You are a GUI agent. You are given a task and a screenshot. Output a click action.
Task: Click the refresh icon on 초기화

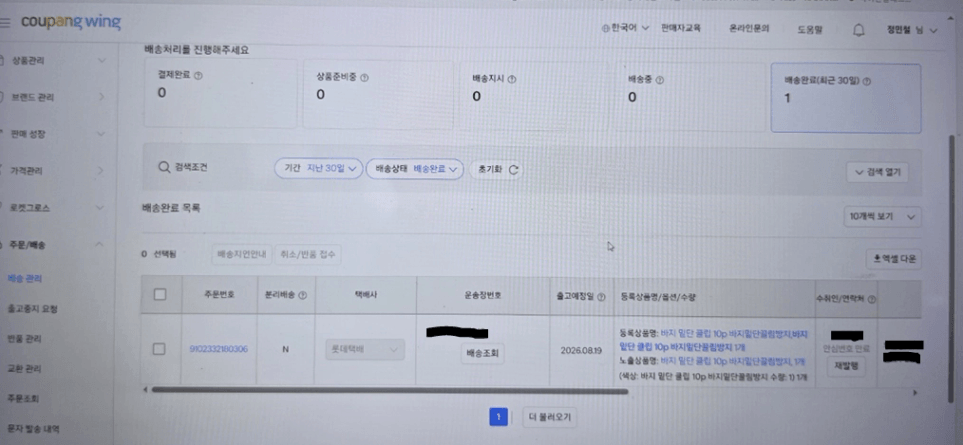click(x=513, y=170)
